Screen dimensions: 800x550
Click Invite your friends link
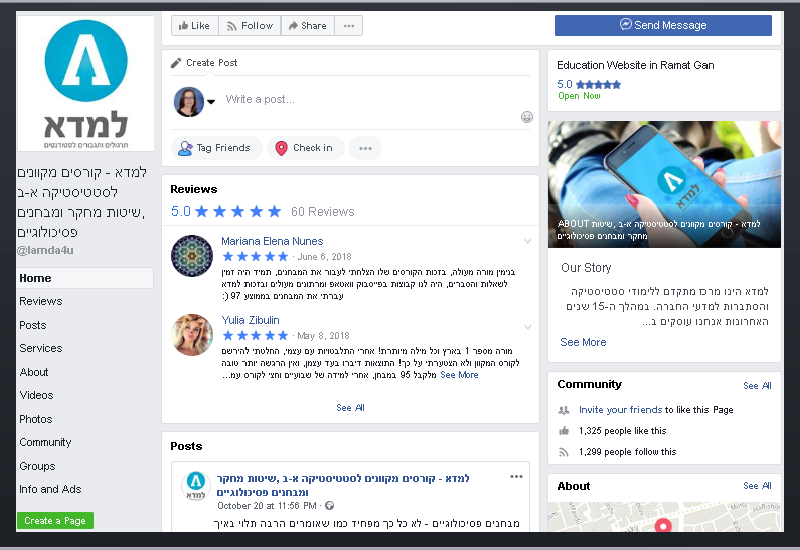[620, 410]
